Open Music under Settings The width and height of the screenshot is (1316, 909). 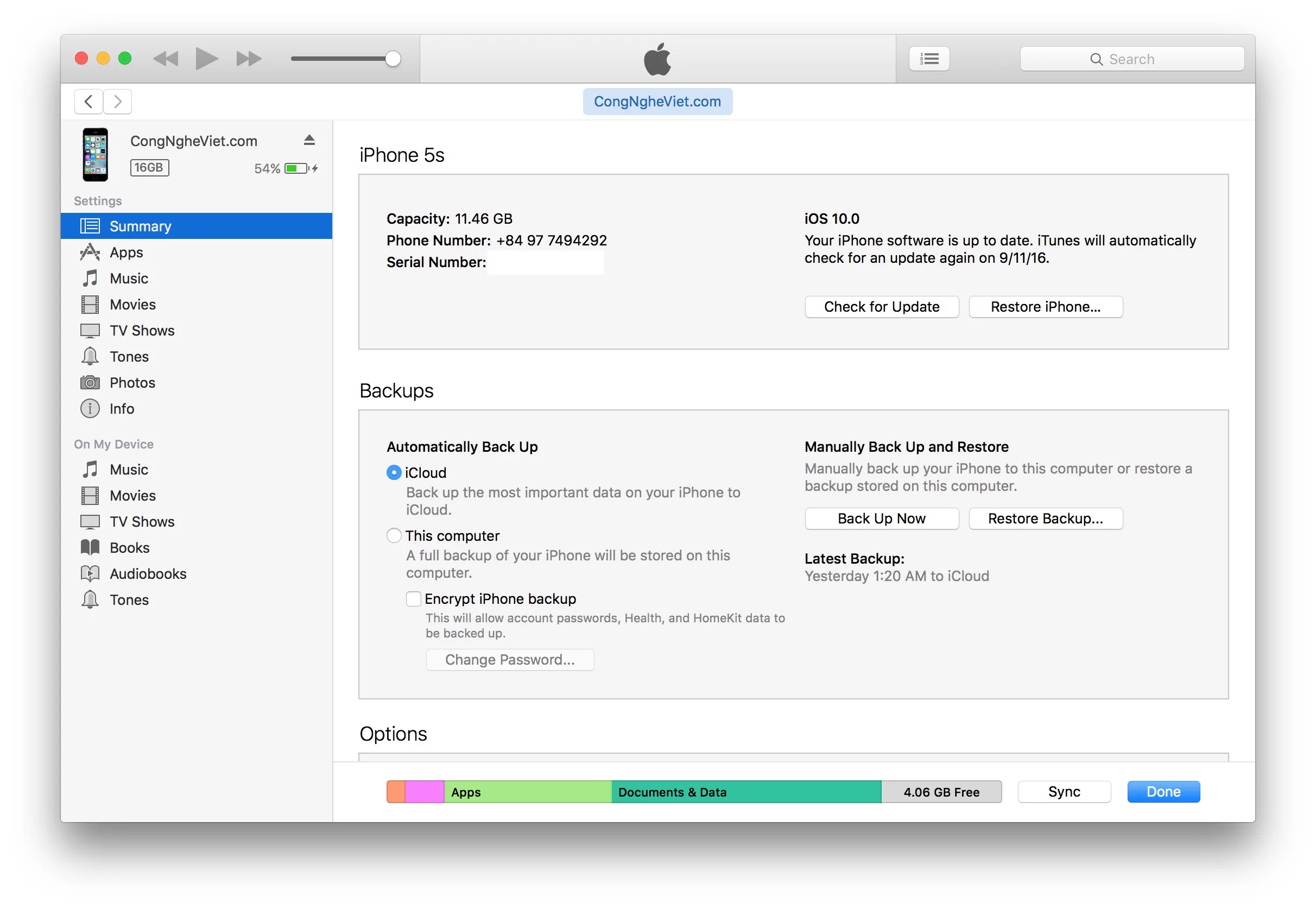point(197,279)
